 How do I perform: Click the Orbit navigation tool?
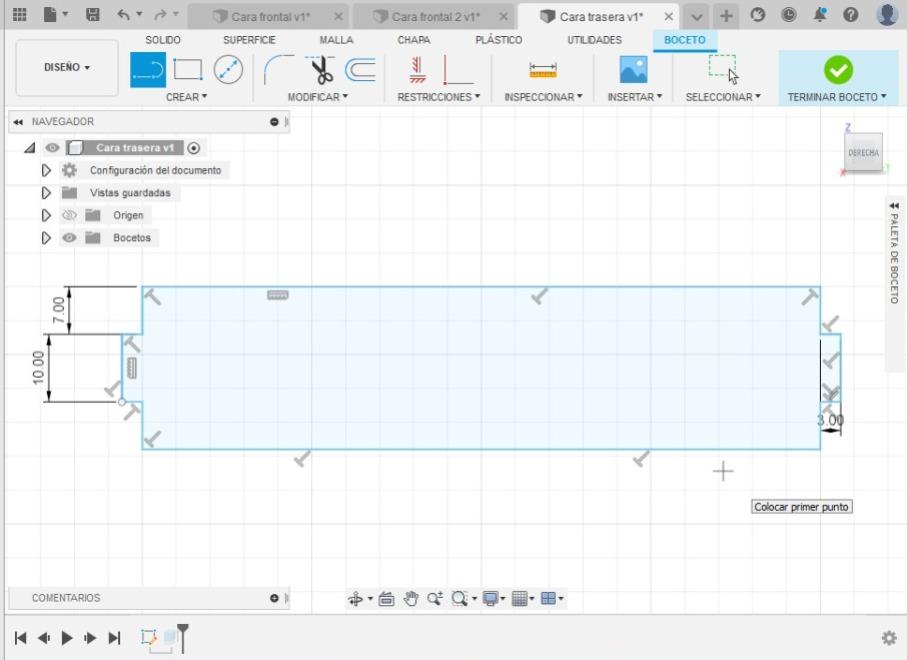point(355,599)
